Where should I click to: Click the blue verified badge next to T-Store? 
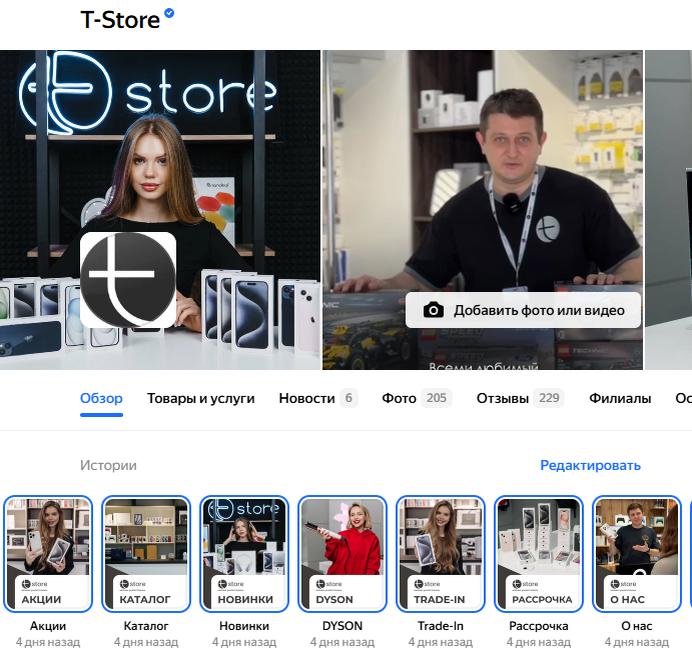point(169,13)
